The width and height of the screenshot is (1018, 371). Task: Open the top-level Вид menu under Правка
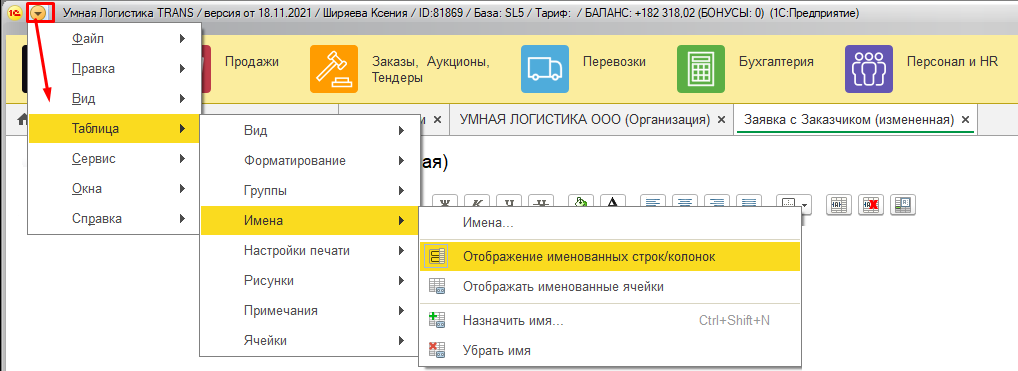point(115,99)
